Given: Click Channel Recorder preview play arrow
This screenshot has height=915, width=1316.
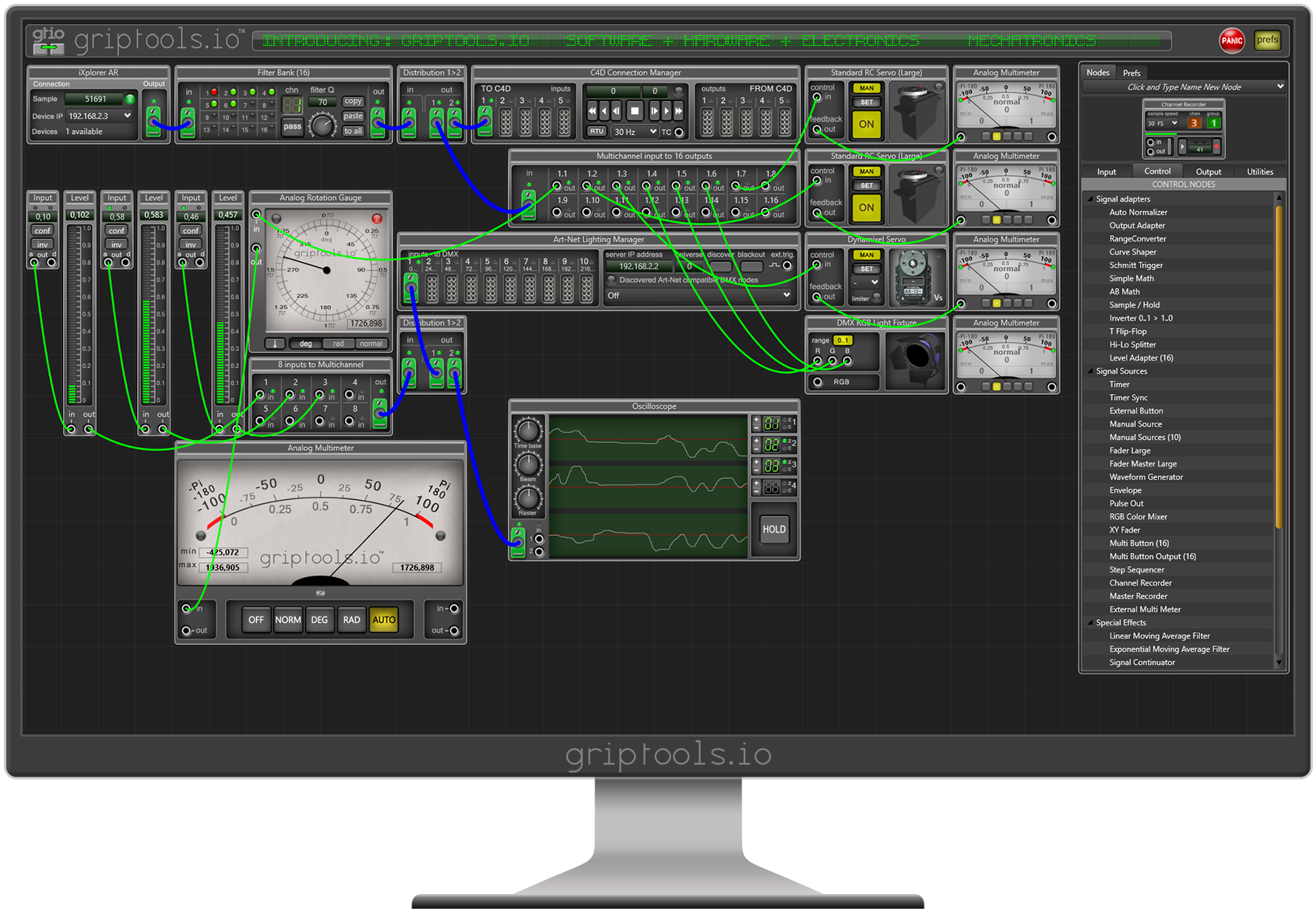Looking at the screenshot, I should (x=1182, y=146).
